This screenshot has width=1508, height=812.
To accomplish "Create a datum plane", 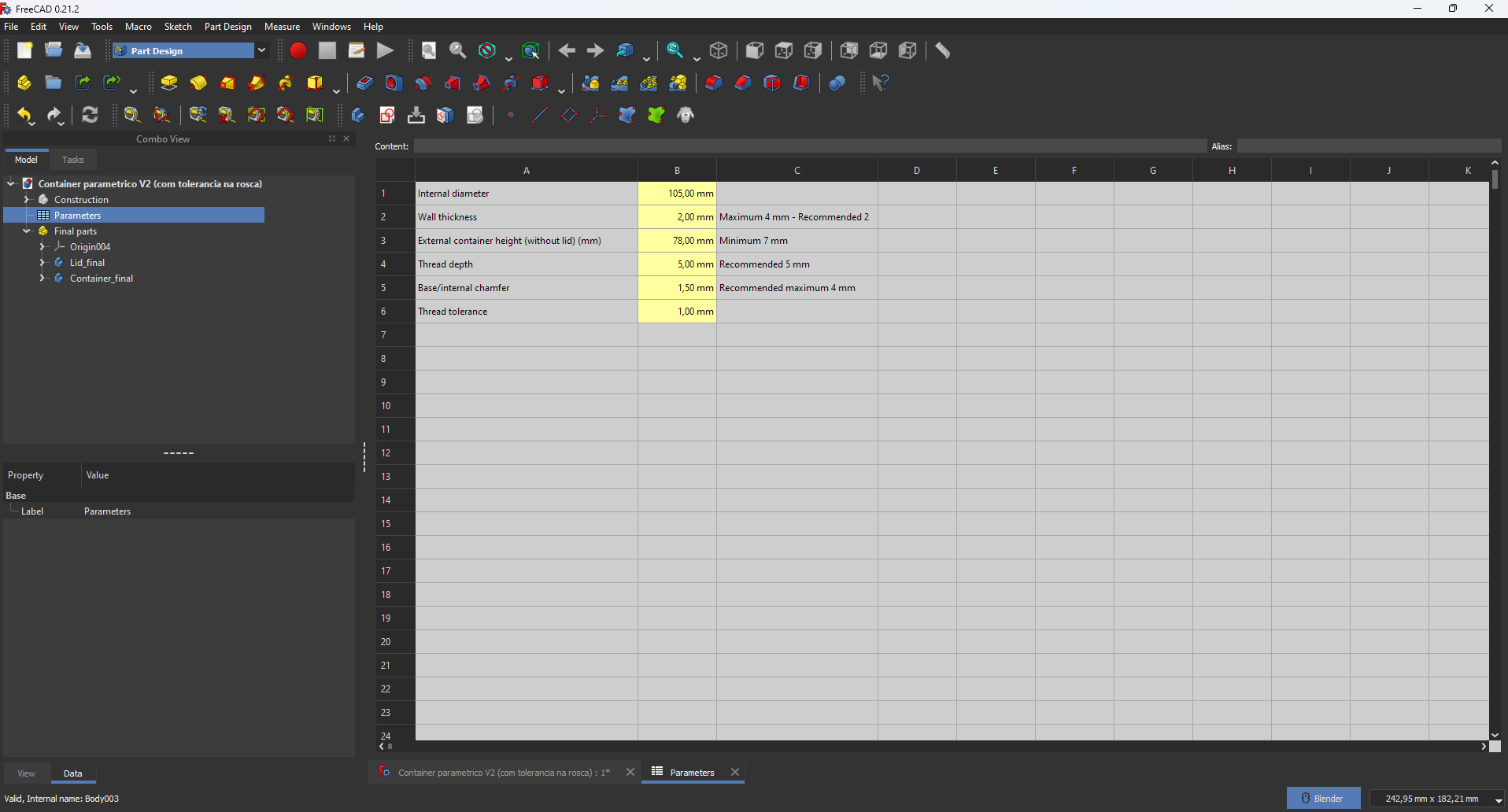I will [x=569, y=115].
